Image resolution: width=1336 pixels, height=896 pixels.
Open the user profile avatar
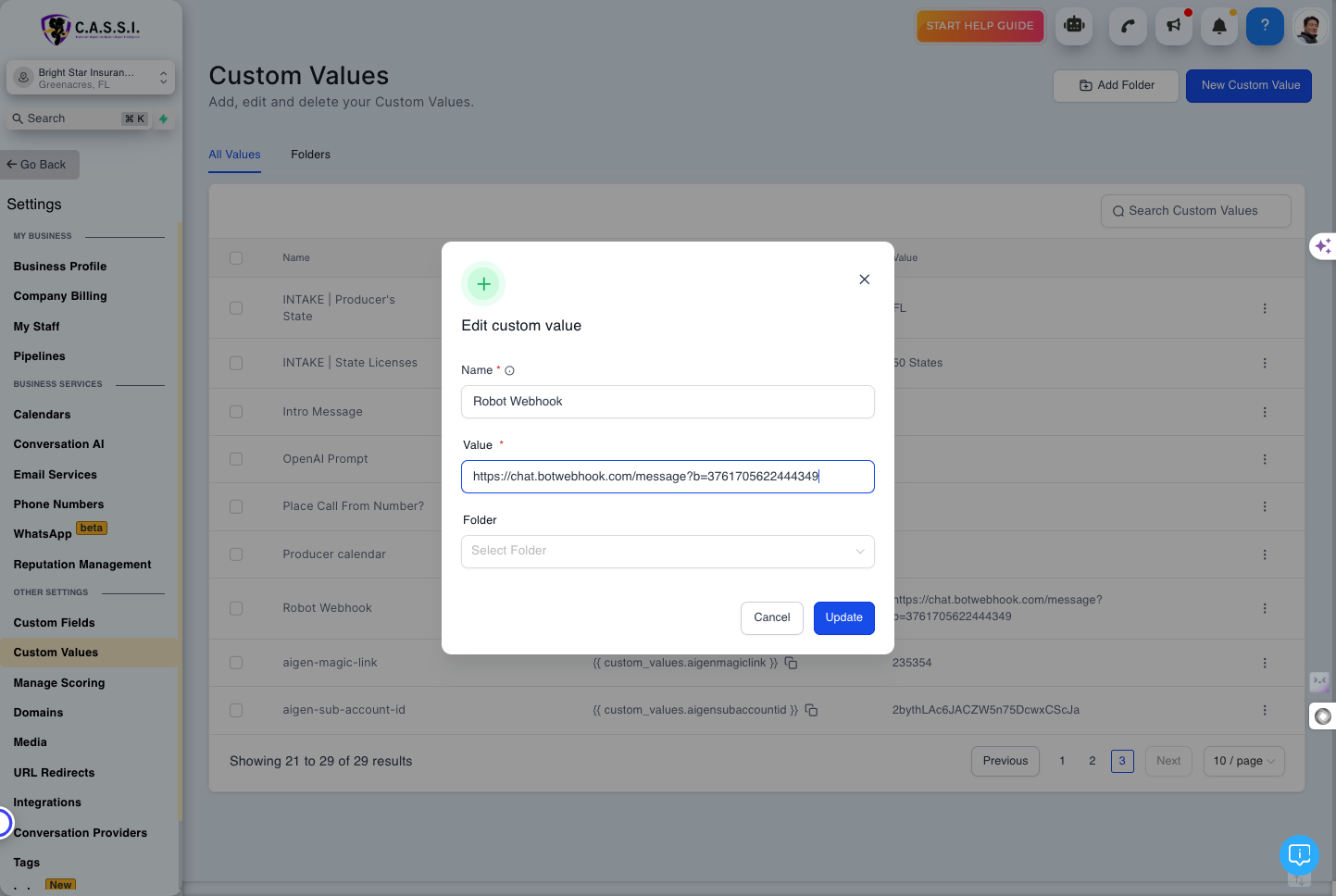pos(1310,26)
